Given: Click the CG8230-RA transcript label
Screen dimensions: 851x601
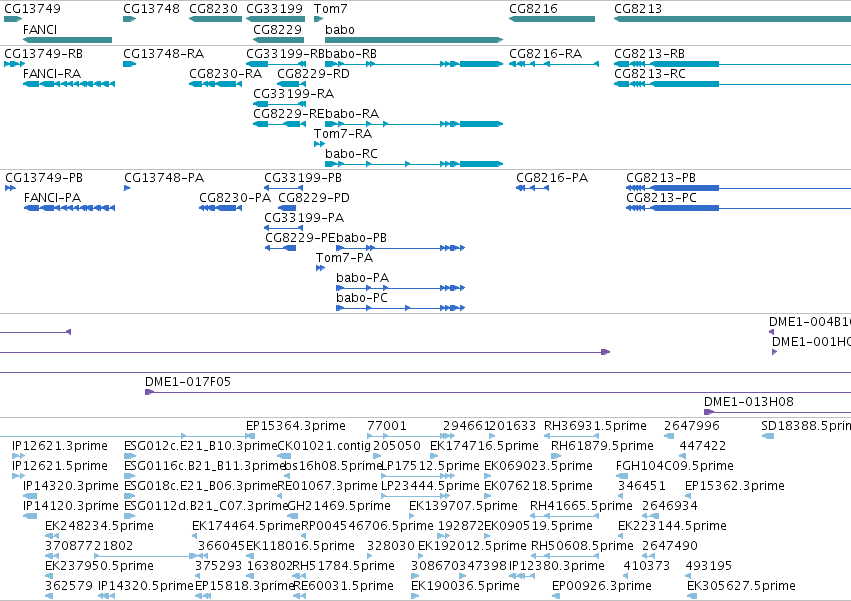Looking at the screenshot, I should pos(225,73).
